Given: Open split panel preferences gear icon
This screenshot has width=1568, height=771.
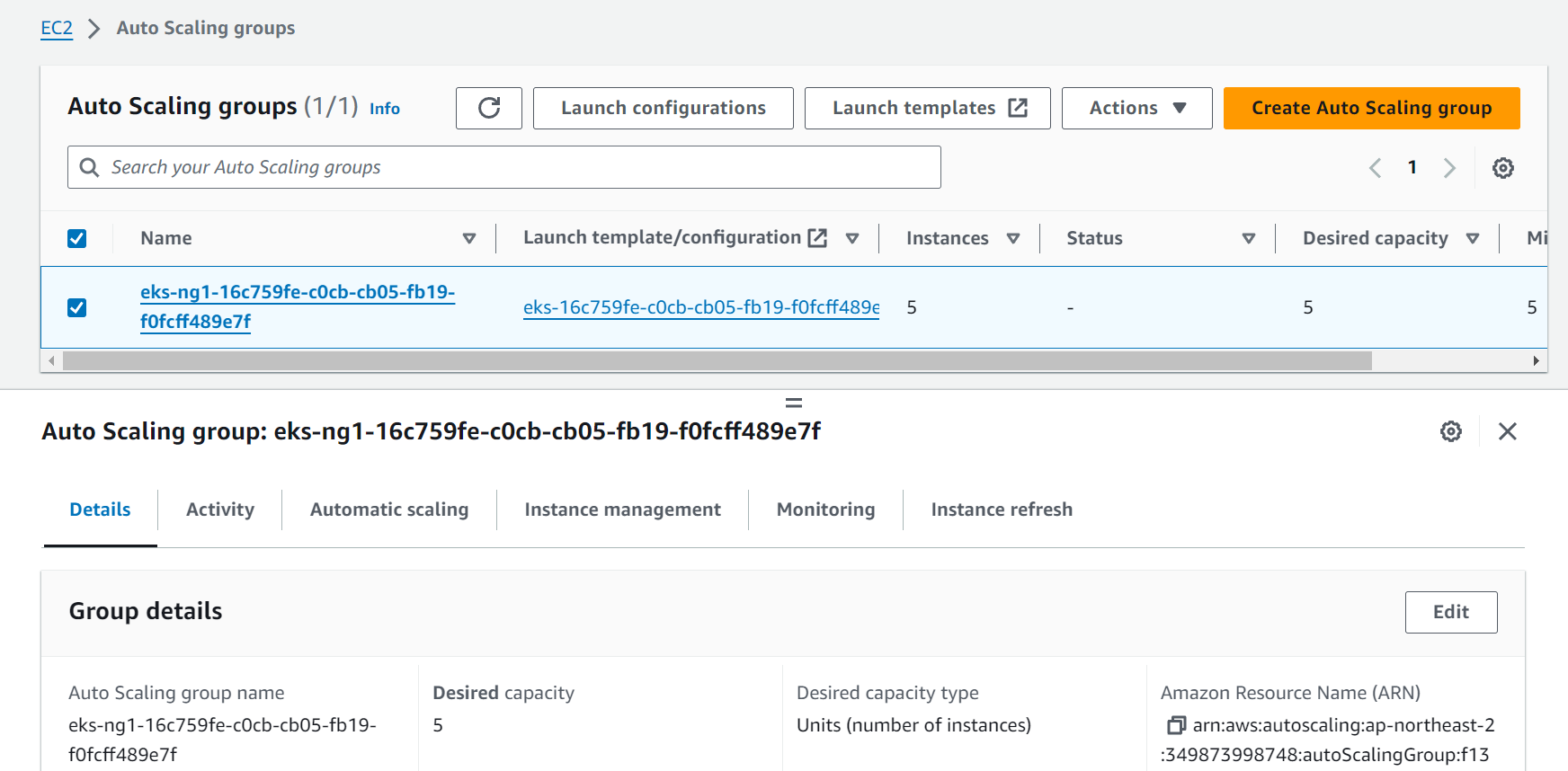Looking at the screenshot, I should click(x=1451, y=431).
